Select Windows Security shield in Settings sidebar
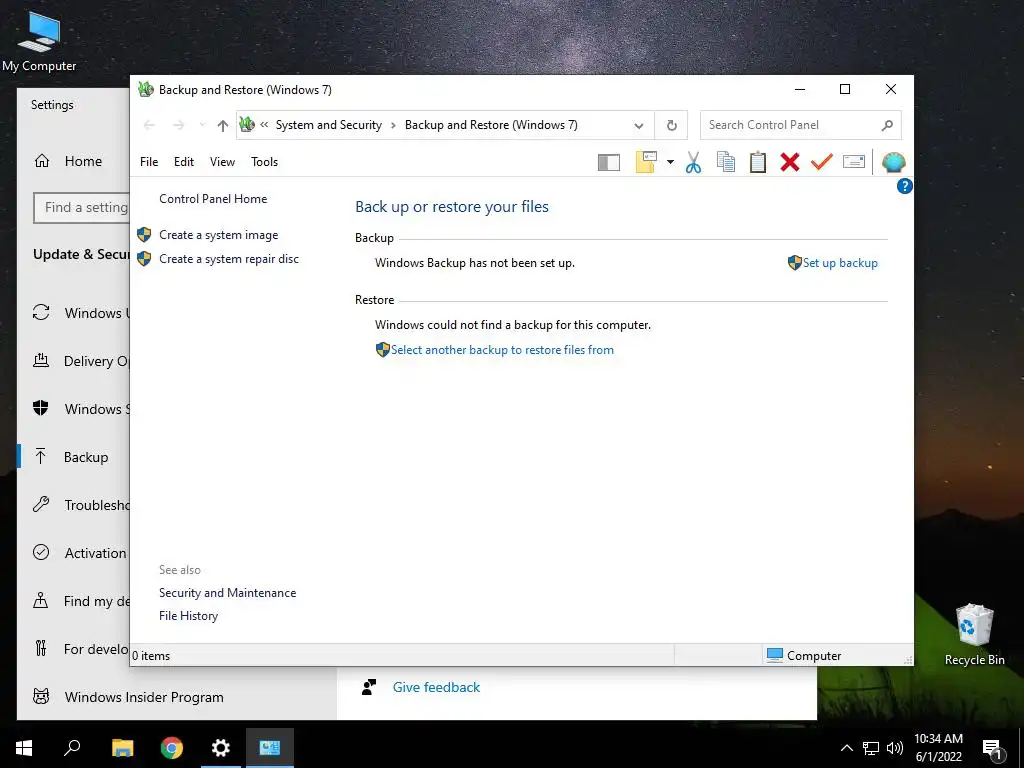The width and height of the screenshot is (1024, 768). pos(74,409)
